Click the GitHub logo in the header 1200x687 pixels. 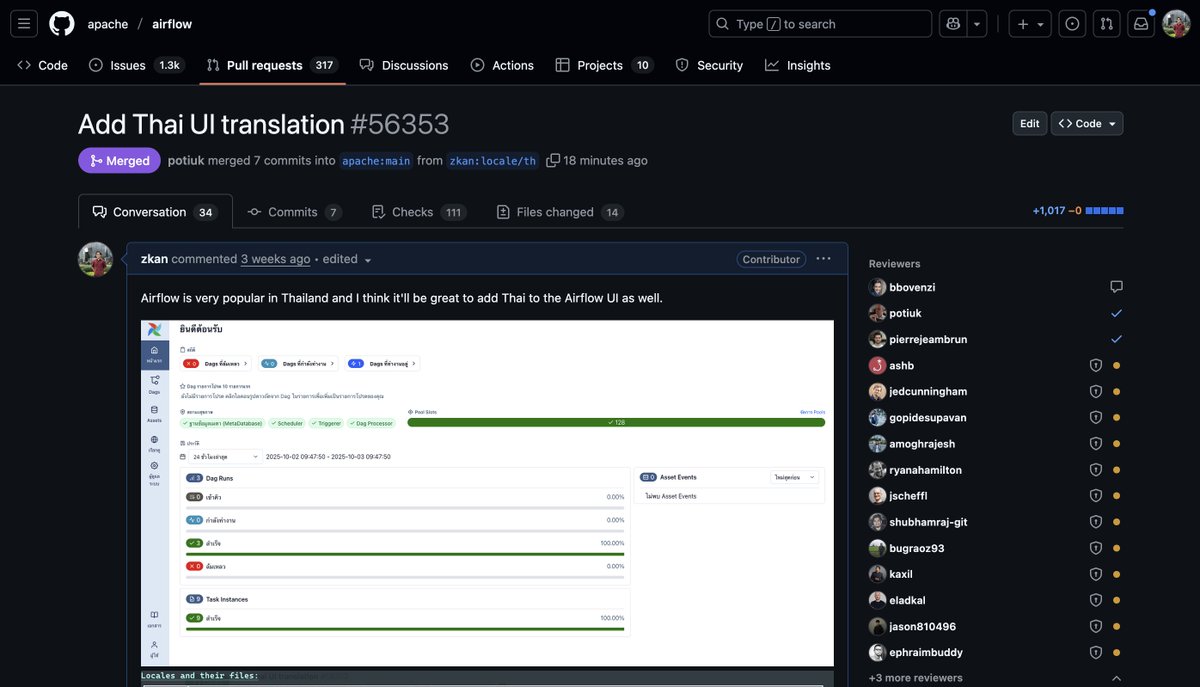[61, 22]
